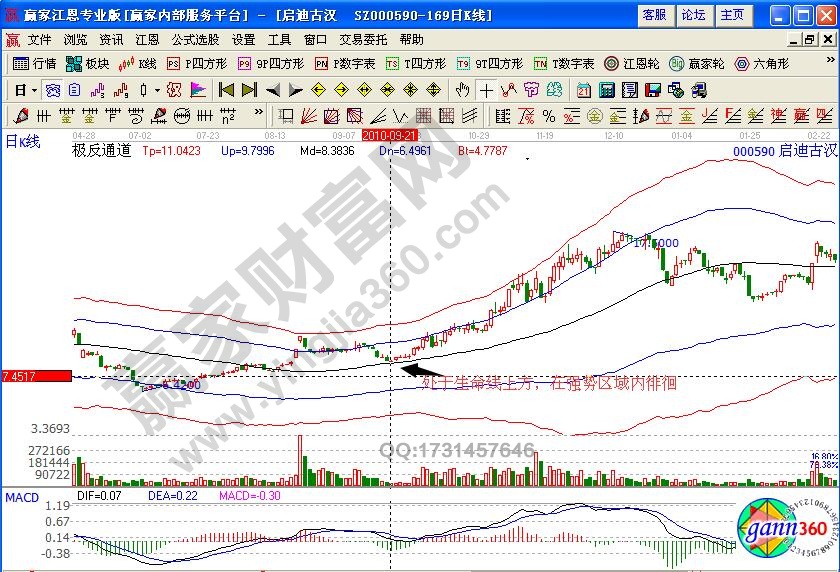Open the P四方形 tool

197,64
